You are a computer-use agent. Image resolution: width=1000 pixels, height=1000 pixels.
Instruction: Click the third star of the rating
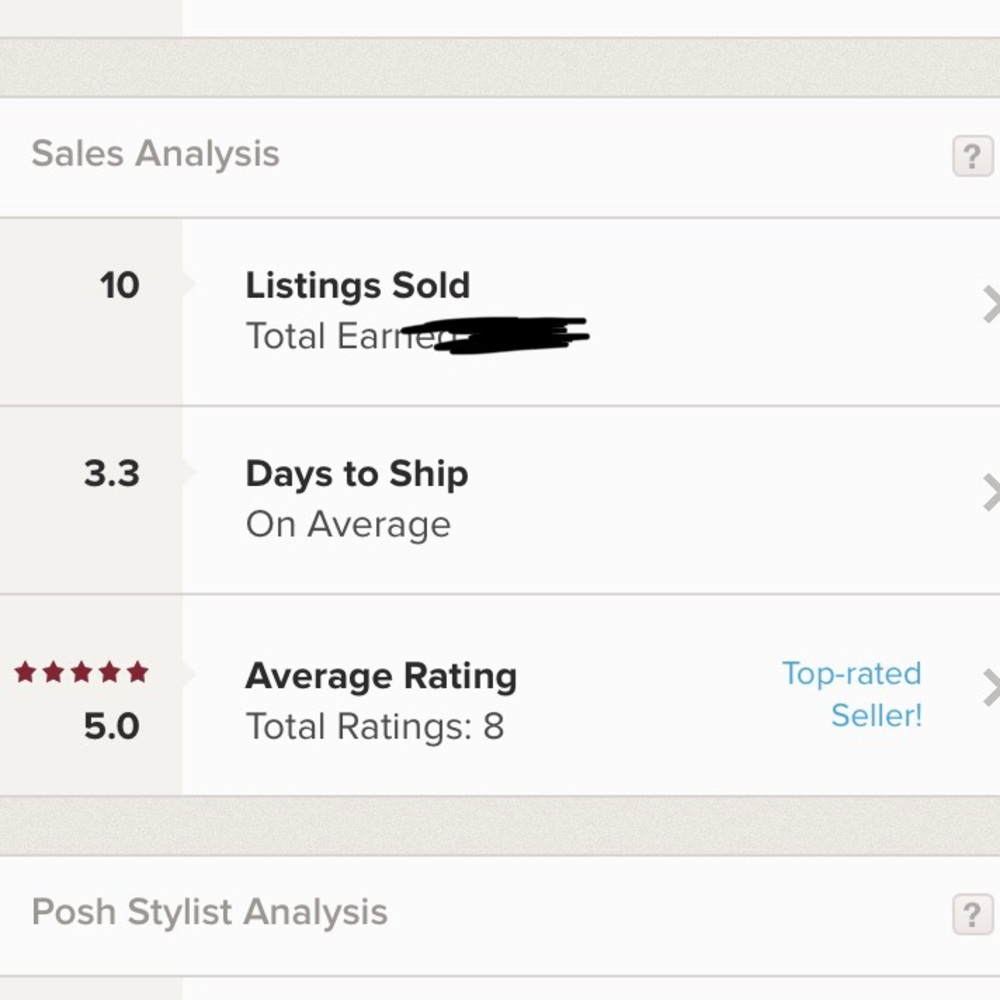pos(81,672)
